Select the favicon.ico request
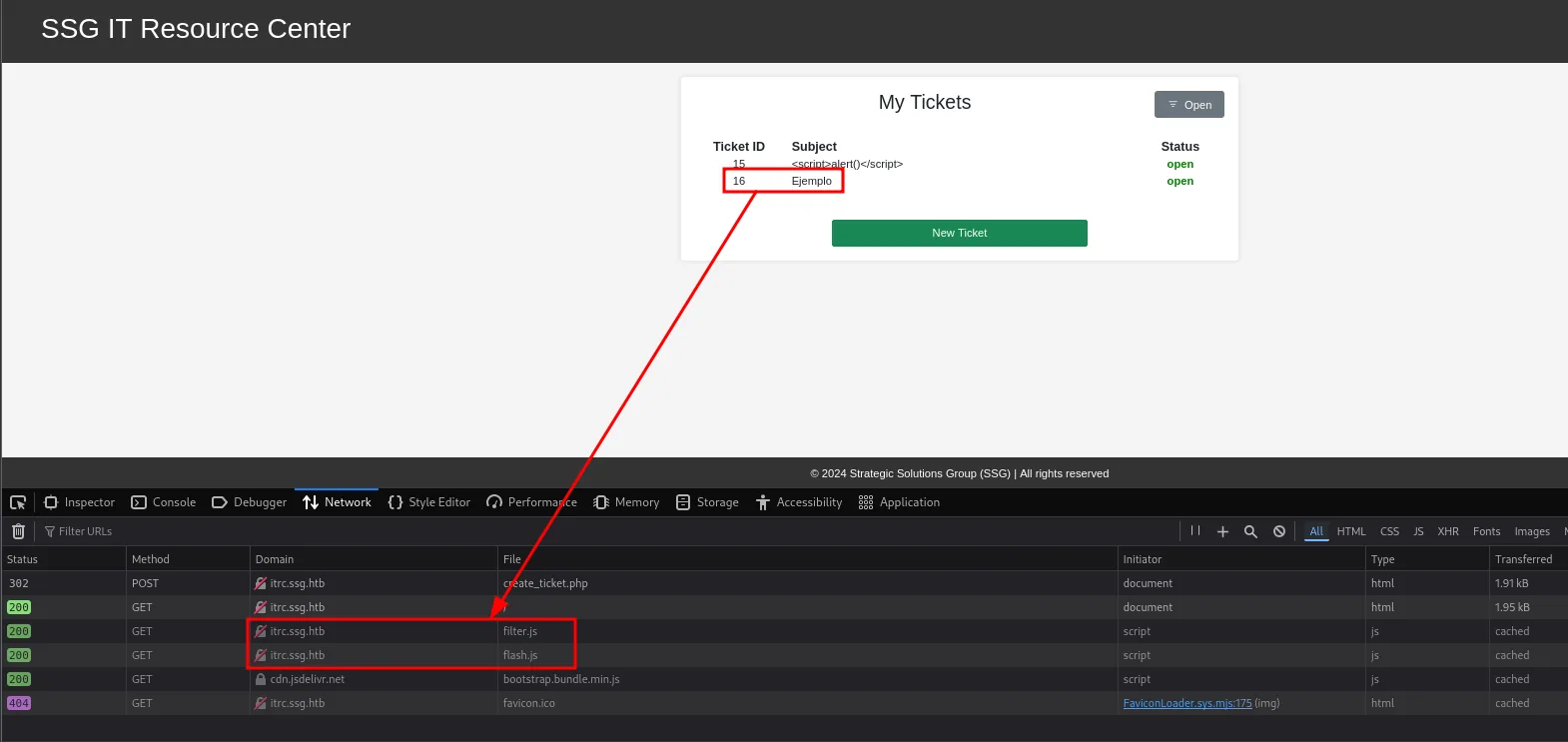Viewport: 1568px width, 742px height. tap(784, 703)
